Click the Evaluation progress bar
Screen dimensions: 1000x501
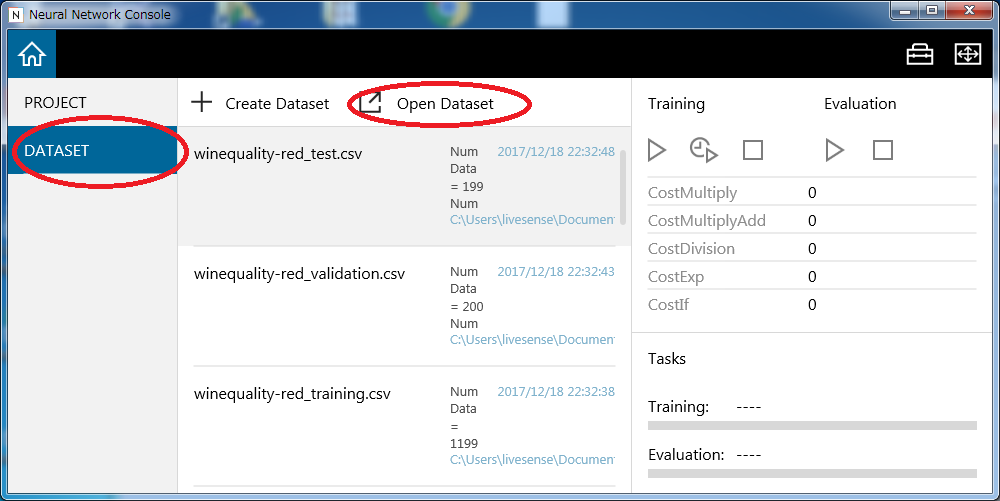[x=812, y=473]
